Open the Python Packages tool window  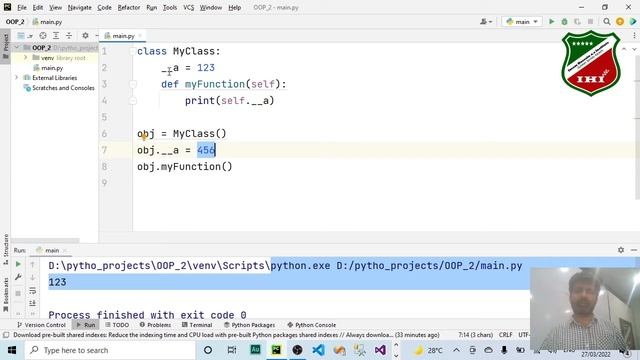click(249, 325)
